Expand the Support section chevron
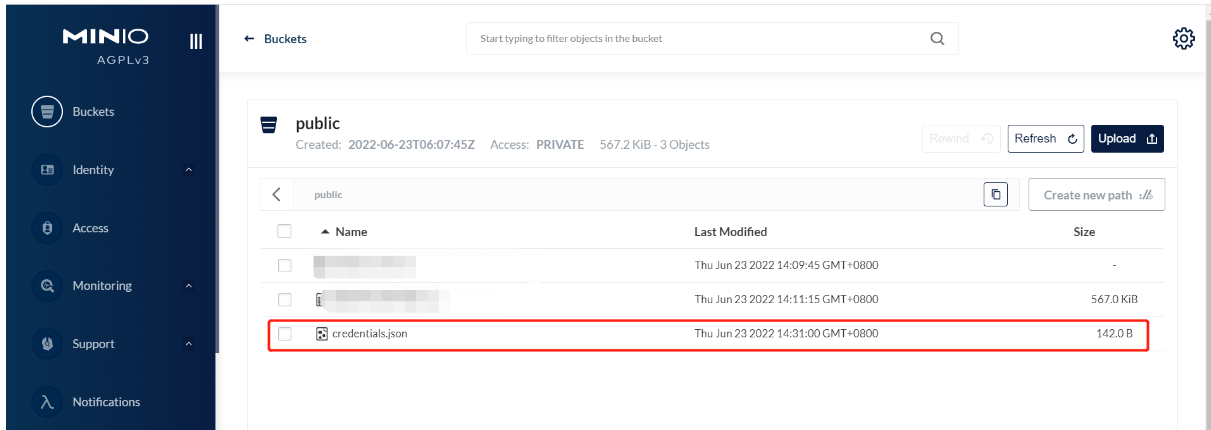Viewport: 1211px width, 430px height. point(188,345)
